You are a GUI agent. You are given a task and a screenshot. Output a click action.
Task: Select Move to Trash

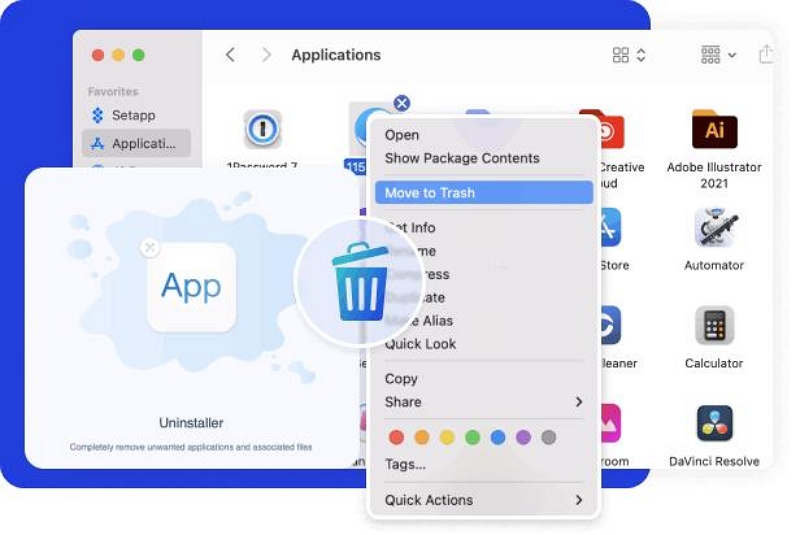pos(484,193)
